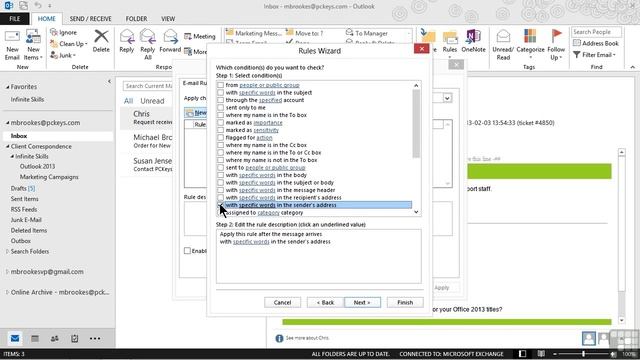Click the Unread/Read icon
The image size is (640, 360).
click(503, 36)
